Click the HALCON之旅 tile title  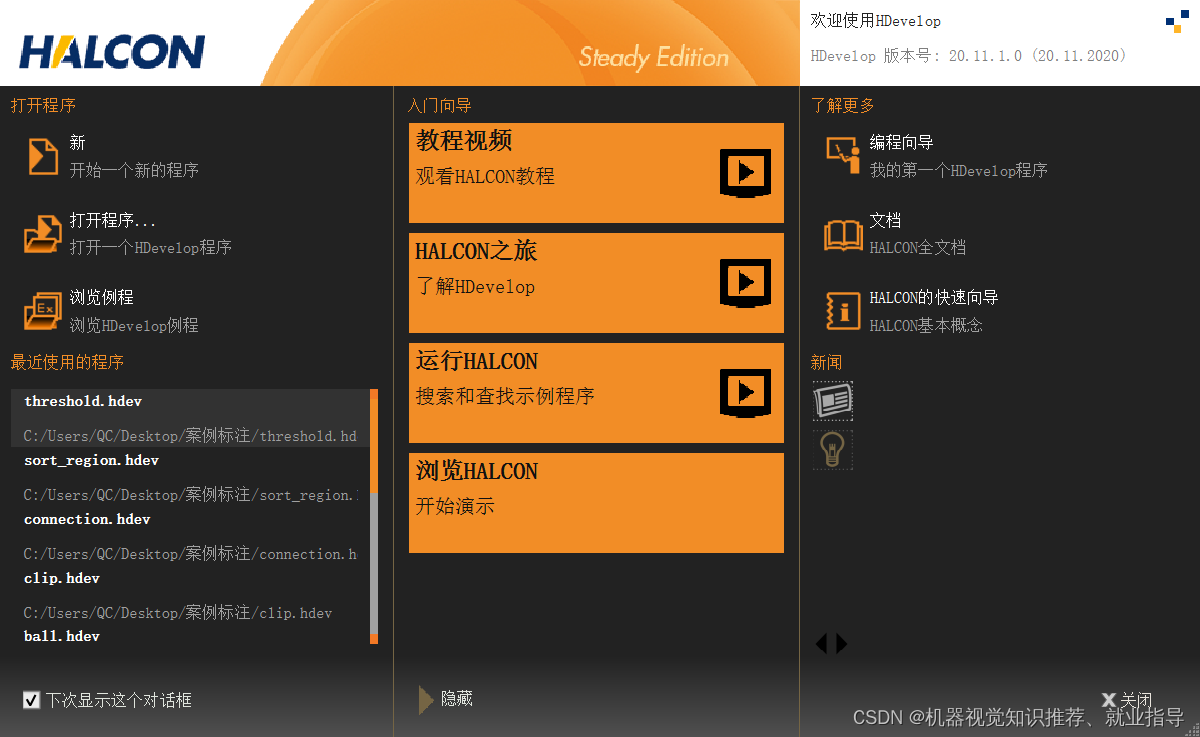point(476,251)
